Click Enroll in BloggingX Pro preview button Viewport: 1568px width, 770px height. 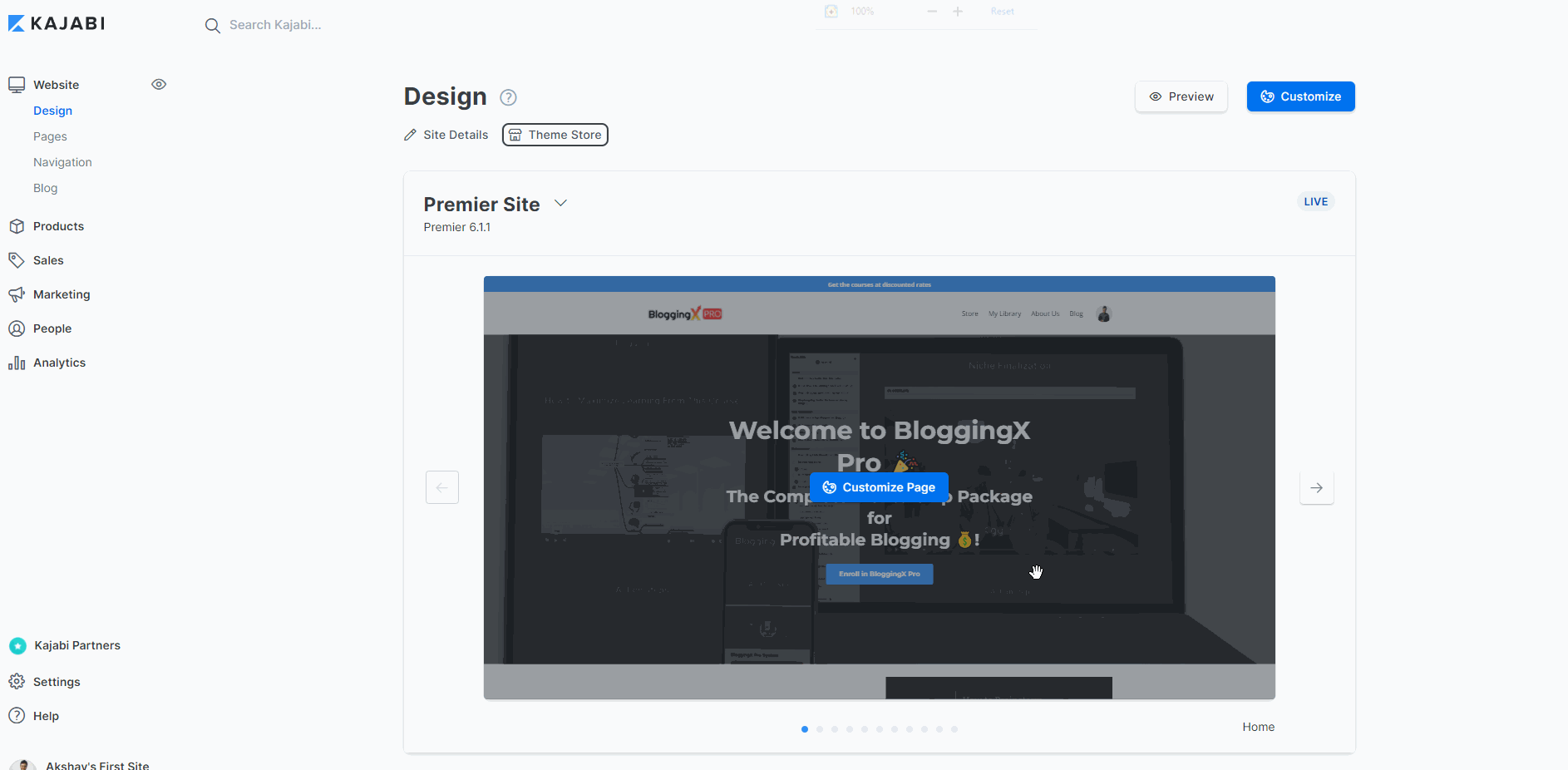[880, 574]
